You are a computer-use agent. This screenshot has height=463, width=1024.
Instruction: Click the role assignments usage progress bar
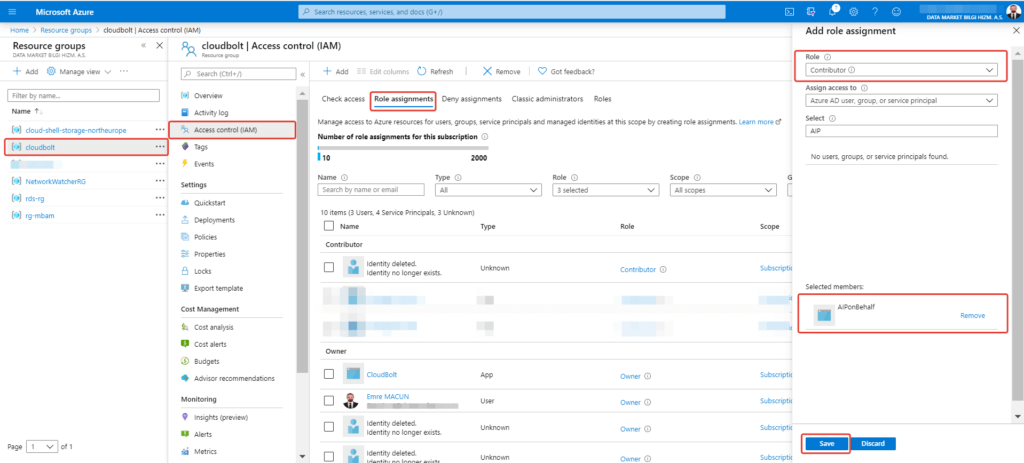click(402, 148)
